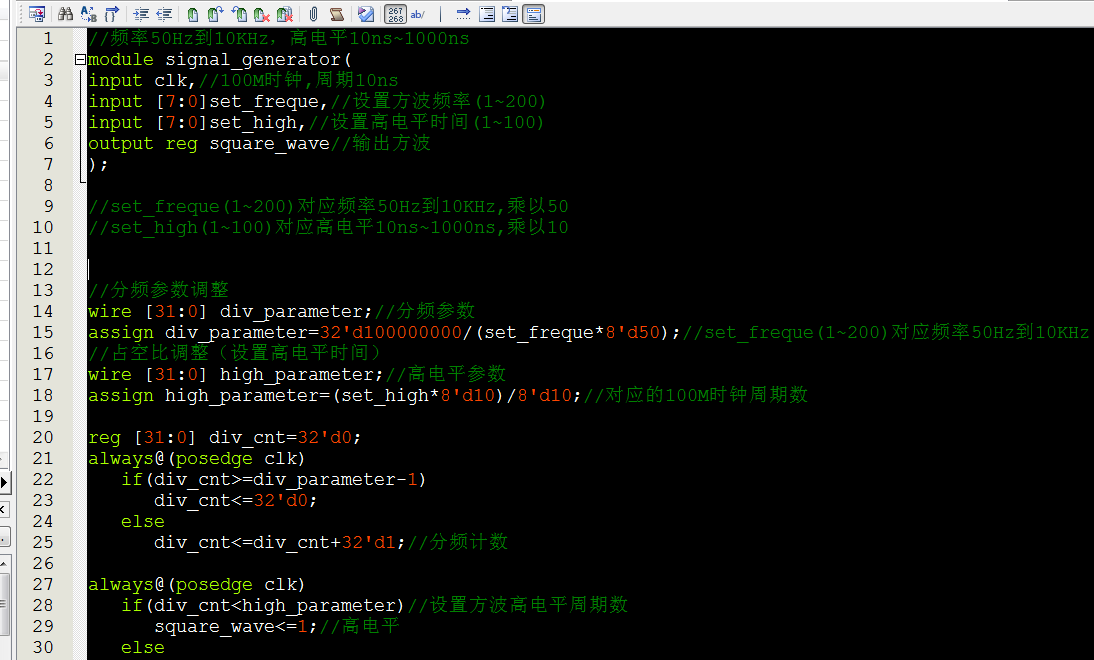The width and height of the screenshot is (1094, 660).
Task: Click 'div_cnt=32'd0;' on line 20
Action: (285, 438)
